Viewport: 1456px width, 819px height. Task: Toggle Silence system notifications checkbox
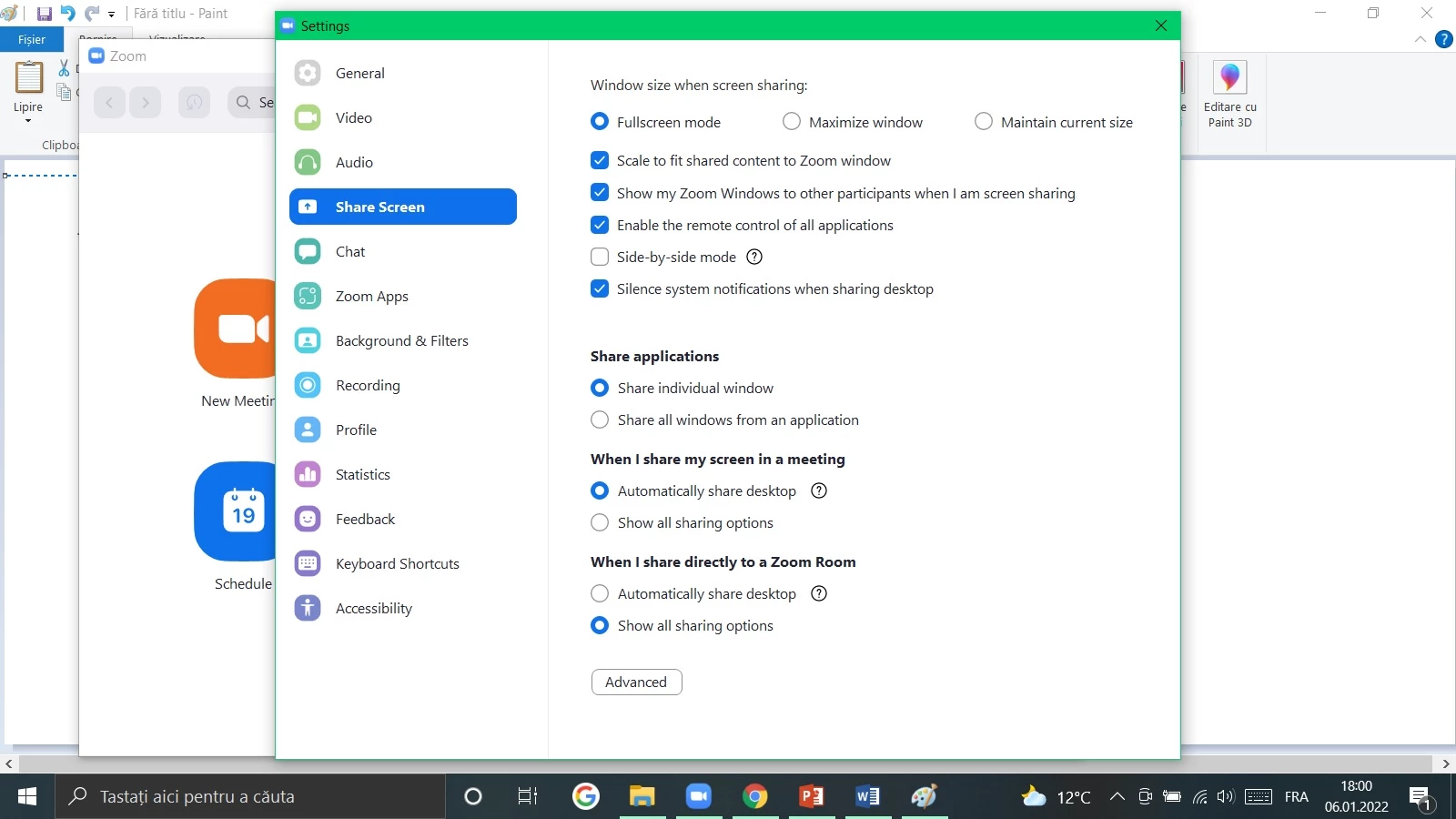tap(600, 288)
